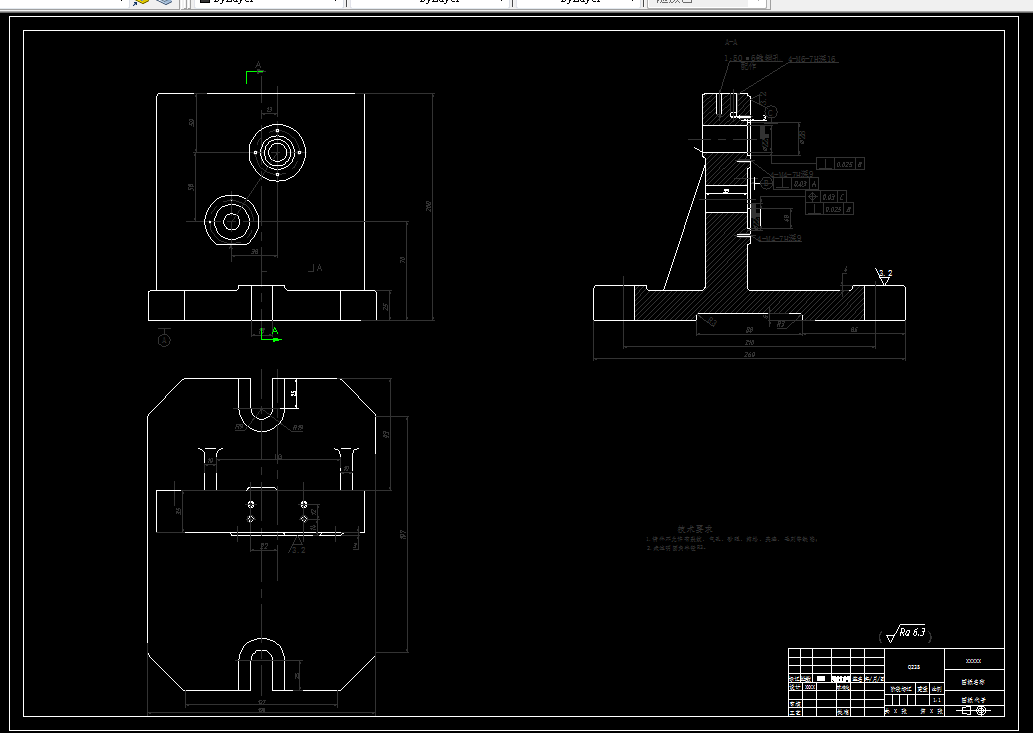Image resolution: width=1033 pixels, height=733 pixels.
Task: Select the '197' vertical dimension in plan view
Action: [403, 535]
